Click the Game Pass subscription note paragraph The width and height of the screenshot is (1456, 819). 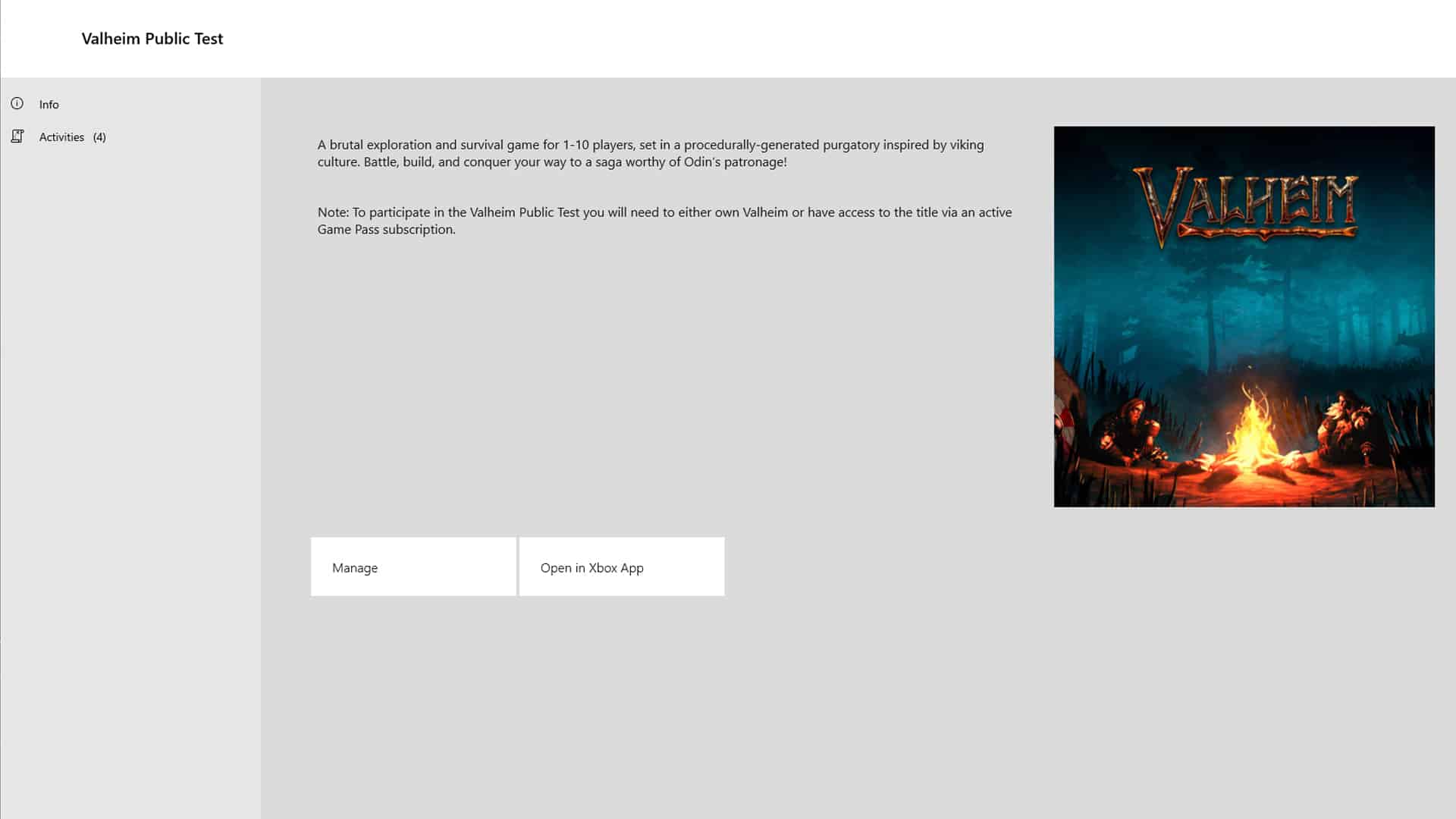(x=665, y=221)
